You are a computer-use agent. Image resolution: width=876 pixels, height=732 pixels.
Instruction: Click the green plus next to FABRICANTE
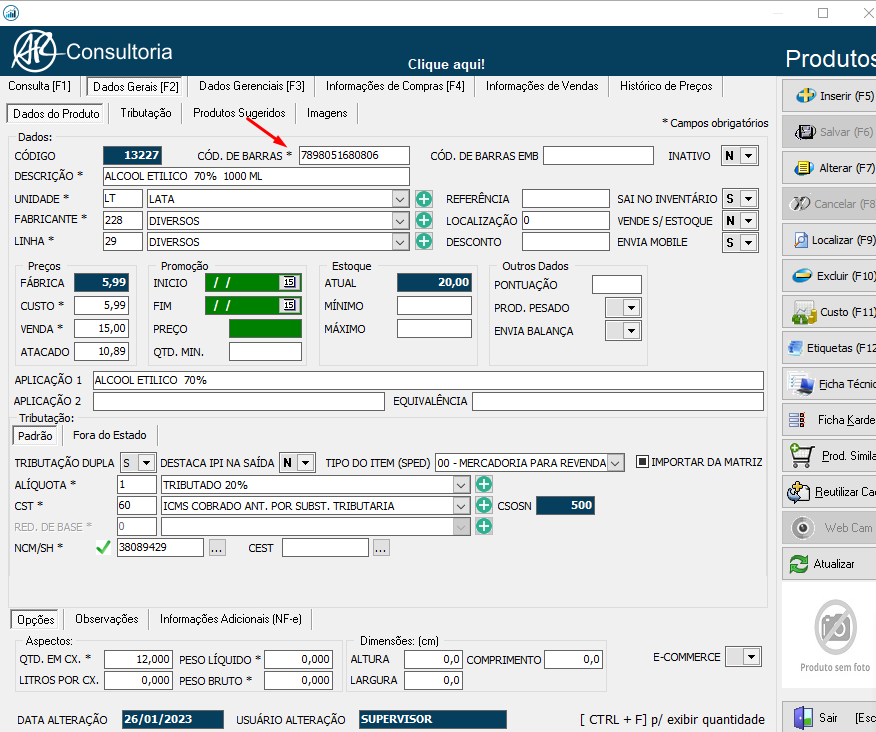(424, 220)
